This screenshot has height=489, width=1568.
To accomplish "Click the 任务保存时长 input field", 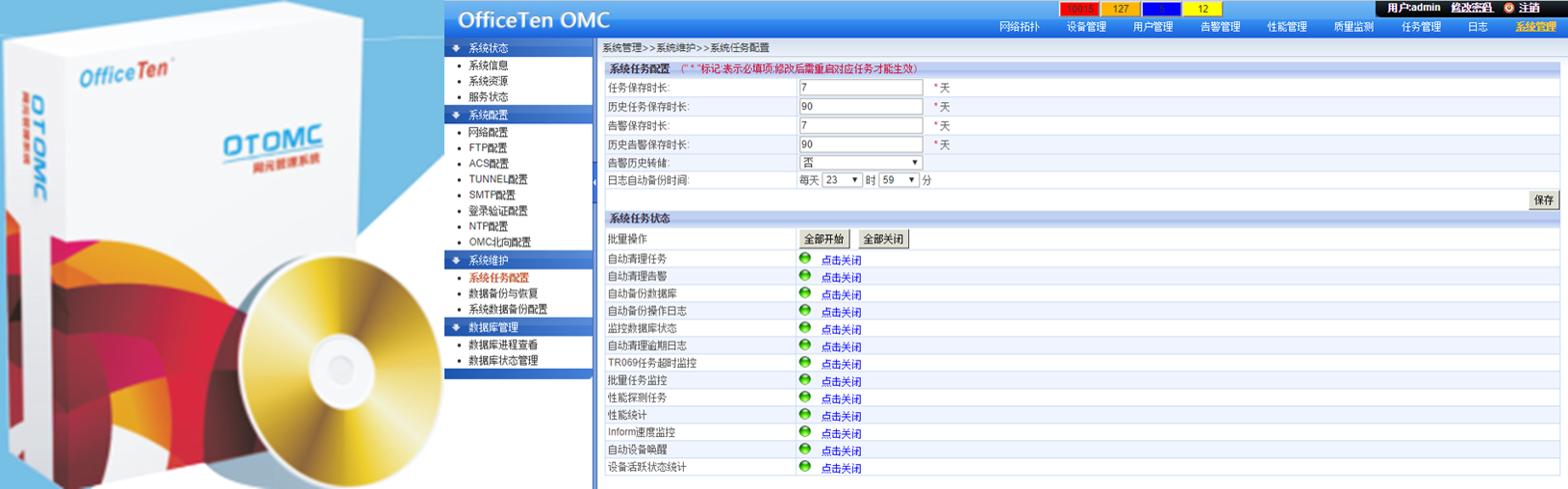I will (860, 88).
